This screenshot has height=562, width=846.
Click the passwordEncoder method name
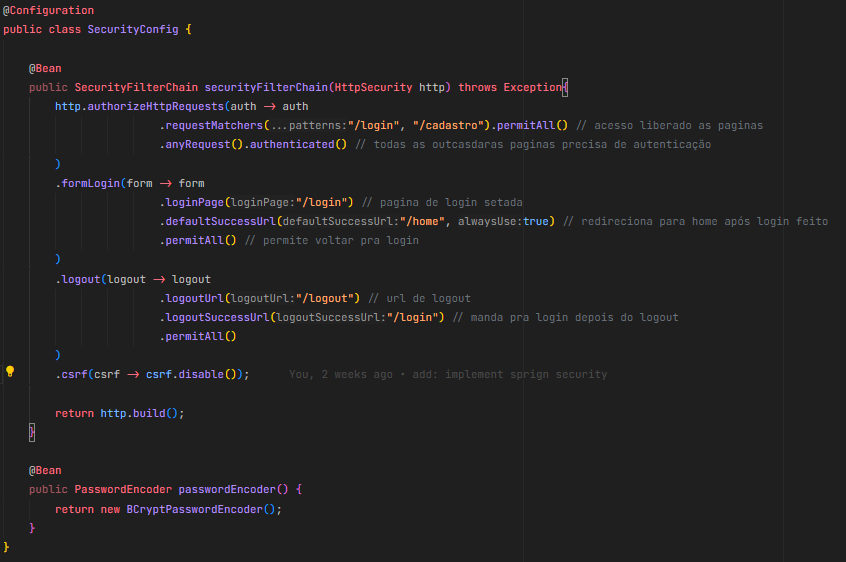pos(226,489)
